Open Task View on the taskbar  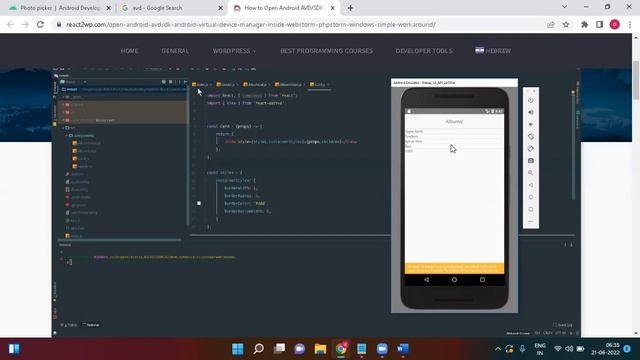tap(279, 349)
